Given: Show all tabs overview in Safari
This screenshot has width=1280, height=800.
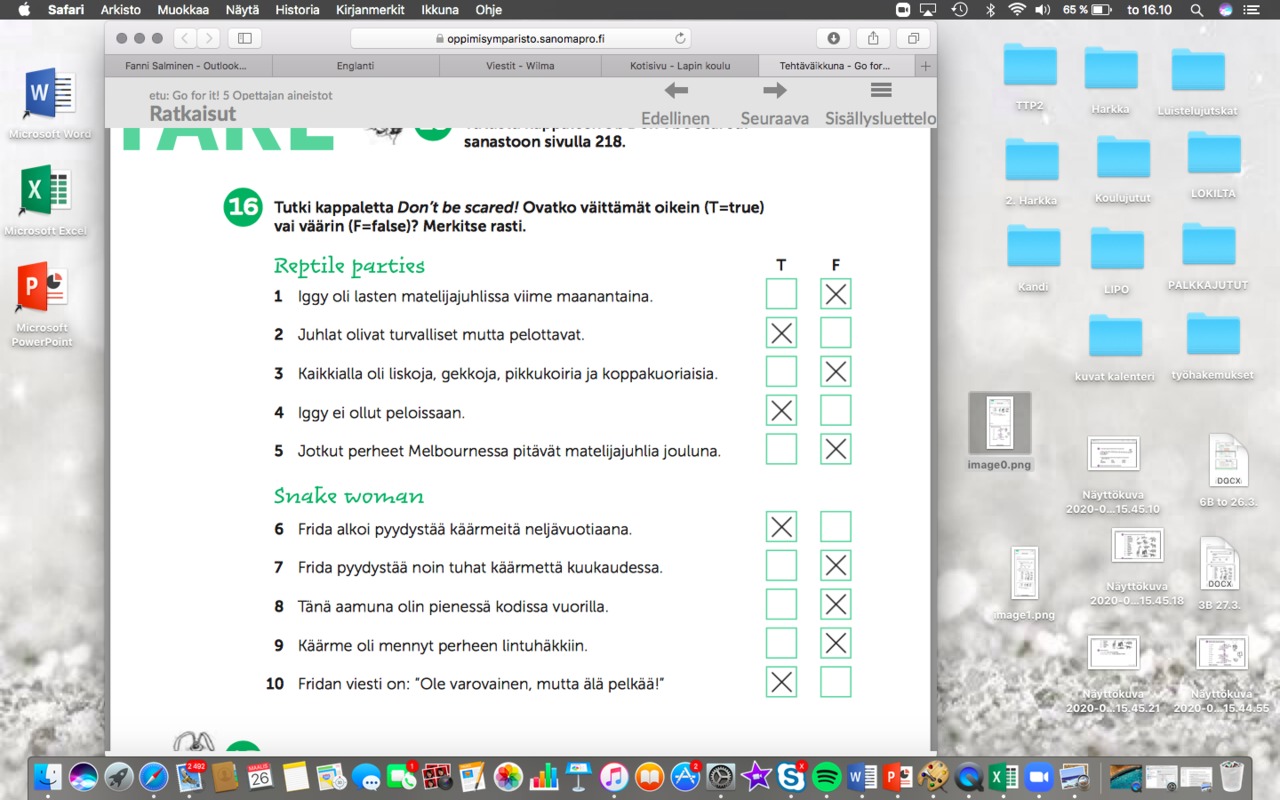Looking at the screenshot, I should click(x=913, y=38).
